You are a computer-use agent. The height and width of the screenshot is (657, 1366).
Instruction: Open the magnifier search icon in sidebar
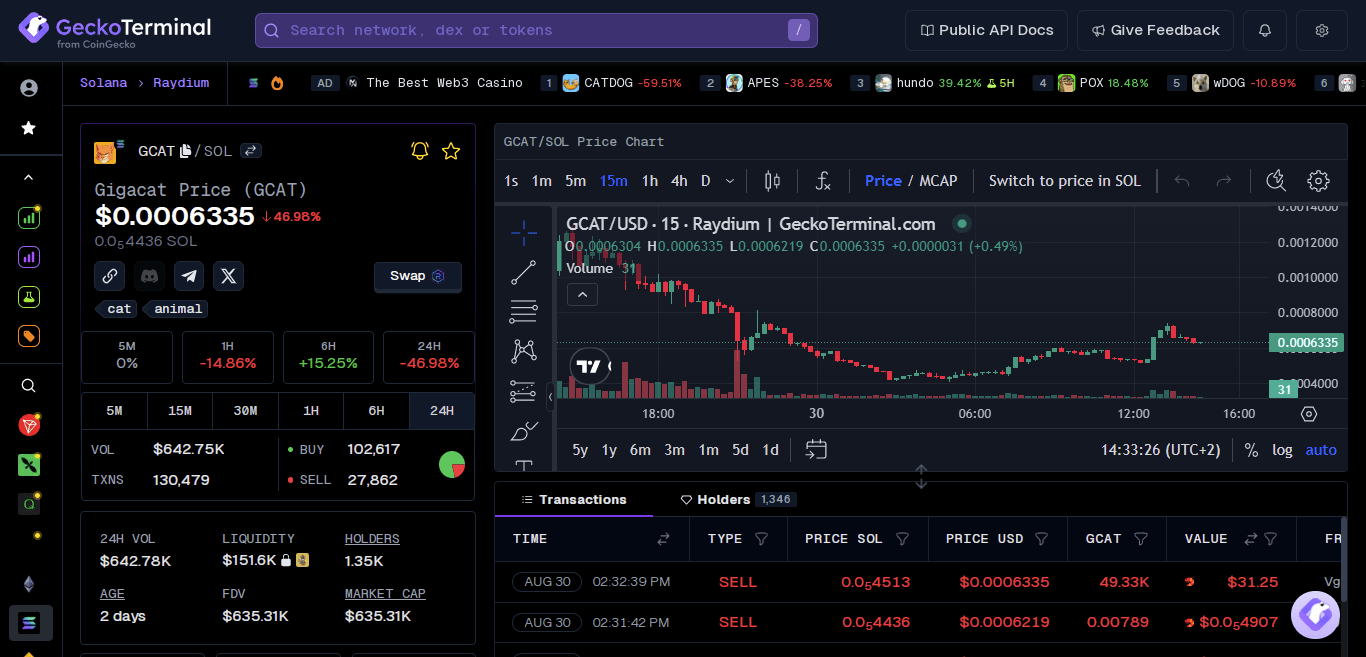(29, 386)
